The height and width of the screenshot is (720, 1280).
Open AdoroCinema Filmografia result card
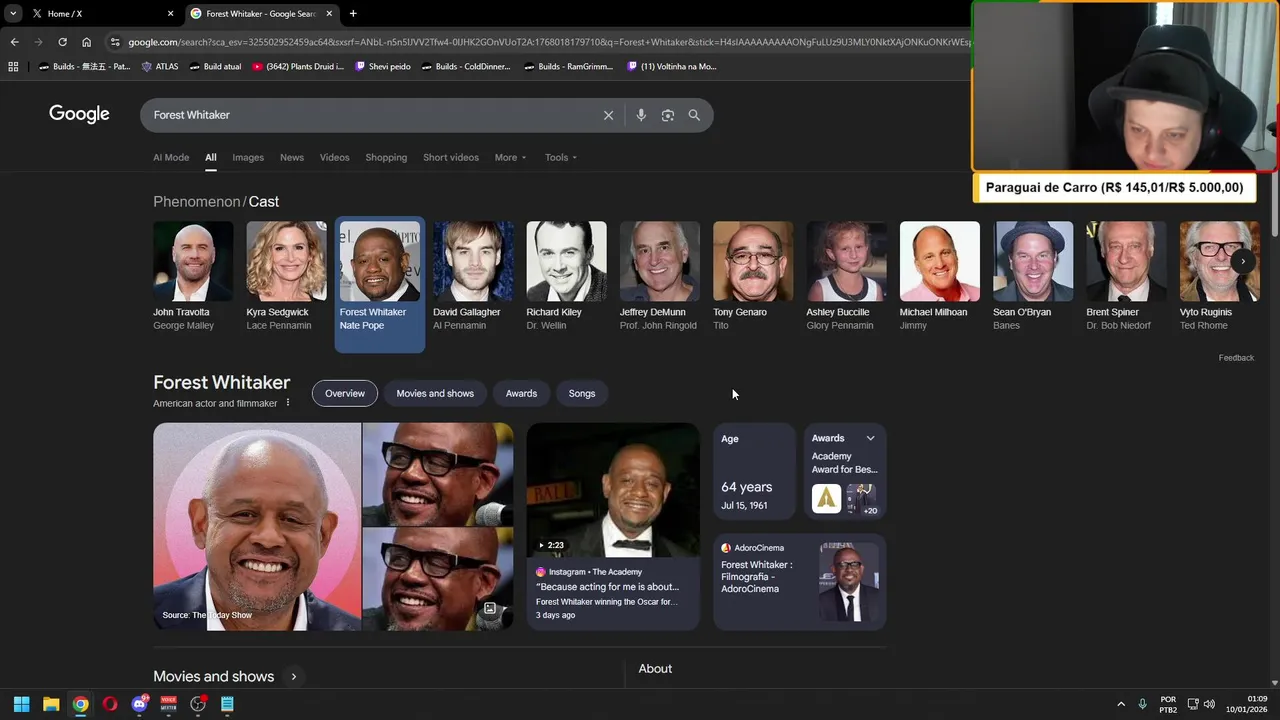pyautogui.click(x=799, y=582)
